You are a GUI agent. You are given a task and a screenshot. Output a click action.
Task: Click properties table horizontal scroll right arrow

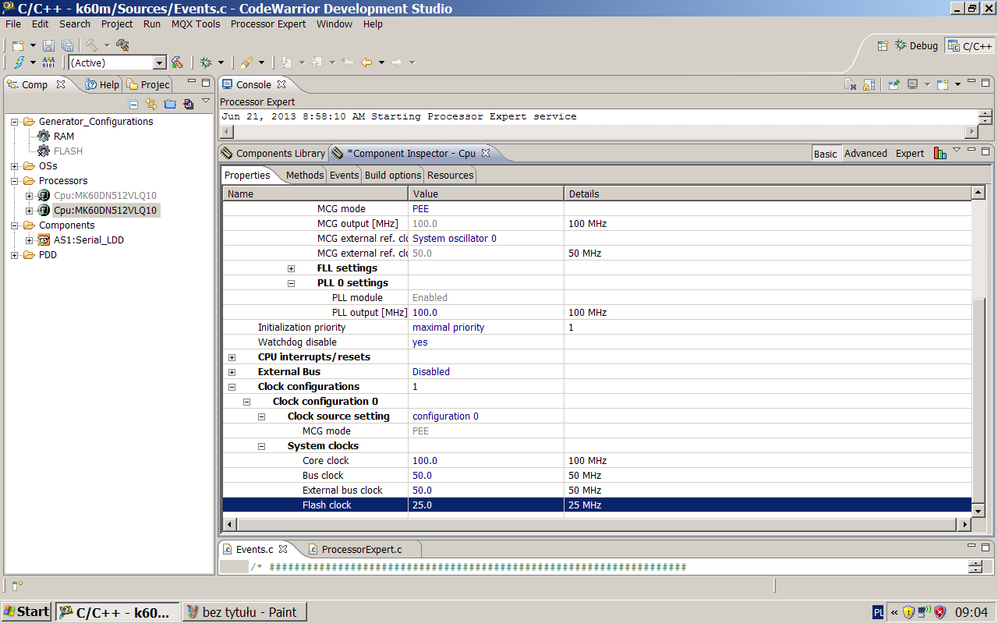pyautogui.click(x=964, y=525)
